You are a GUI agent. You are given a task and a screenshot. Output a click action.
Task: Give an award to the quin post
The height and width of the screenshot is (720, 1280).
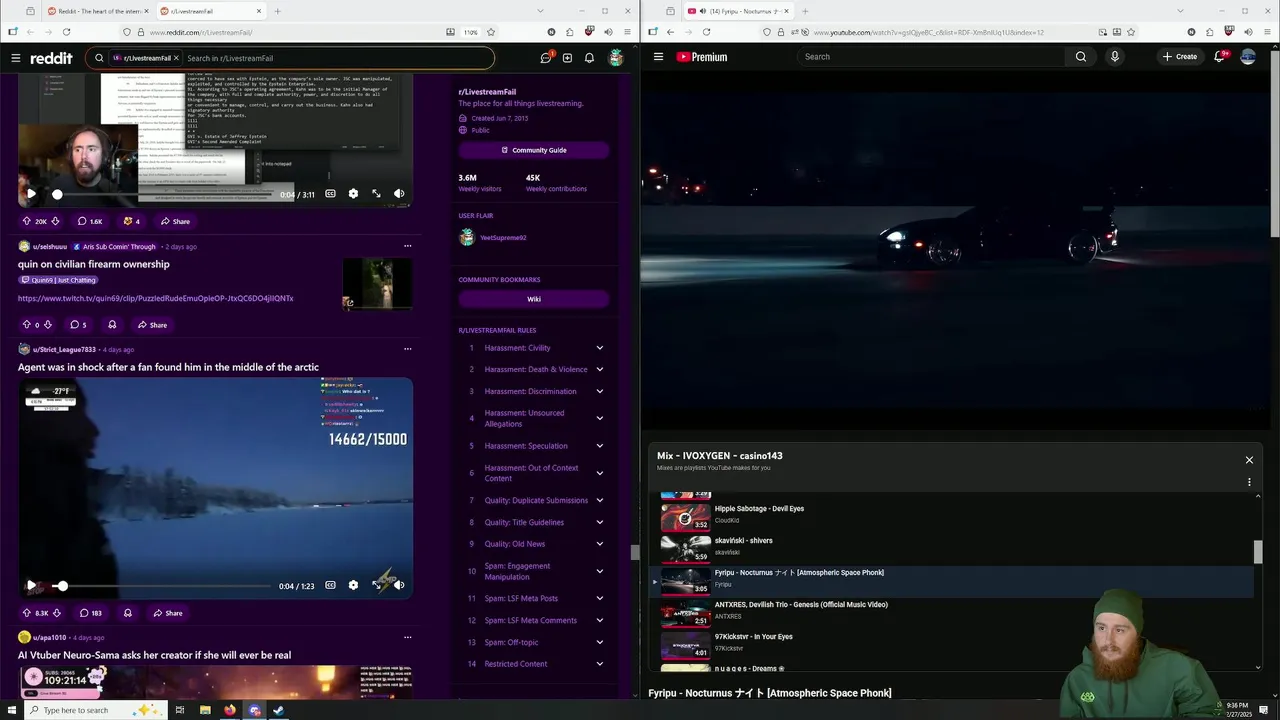point(112,325)
